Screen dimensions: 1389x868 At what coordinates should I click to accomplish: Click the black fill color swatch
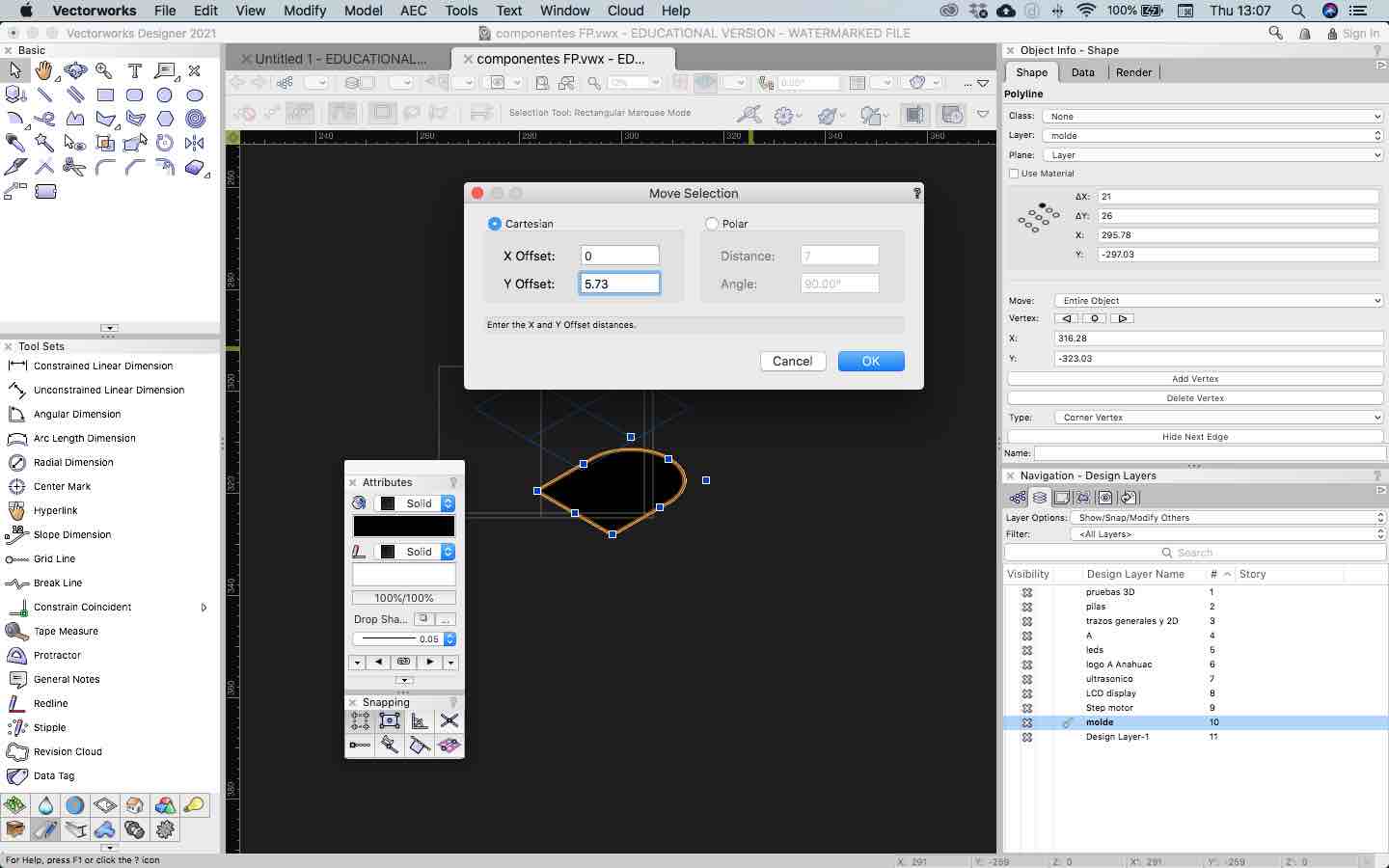[404, 526]
